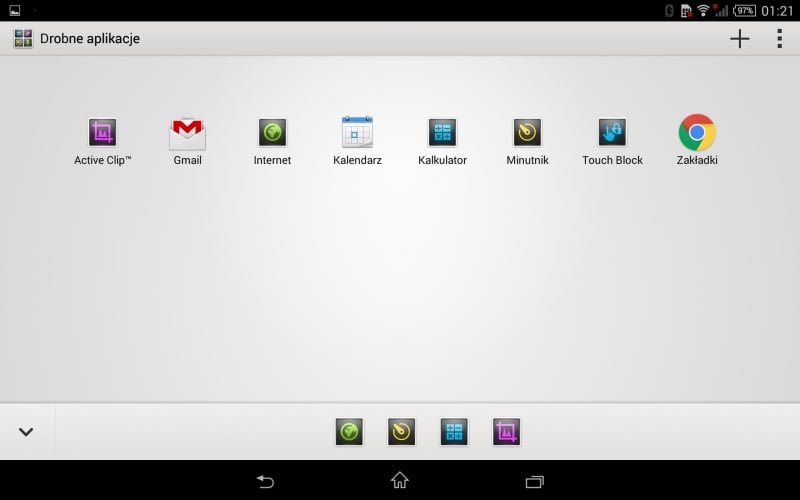Open the Active Clip small app
Screen dimensions: 800x500
(x=103, y=140)
